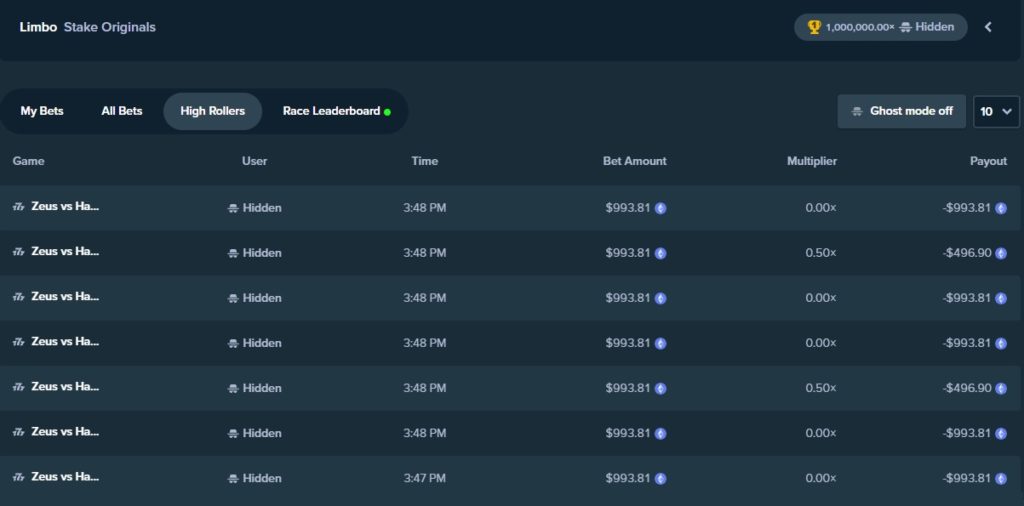The height and width of the screenshot is (506, 1024).
Task: Click the User column header
Action: (254, 161)
